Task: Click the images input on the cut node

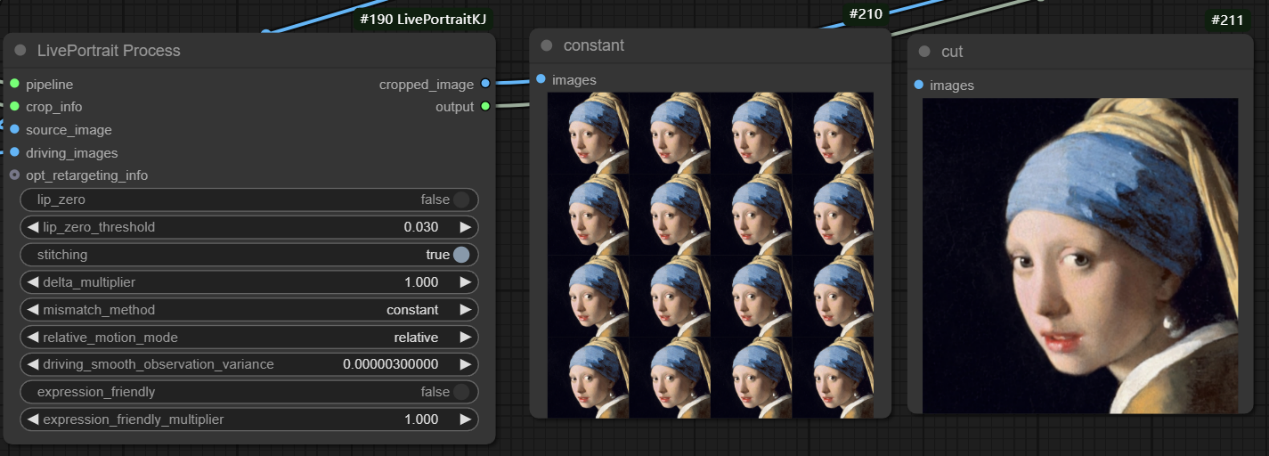Action: coord(920,85)
